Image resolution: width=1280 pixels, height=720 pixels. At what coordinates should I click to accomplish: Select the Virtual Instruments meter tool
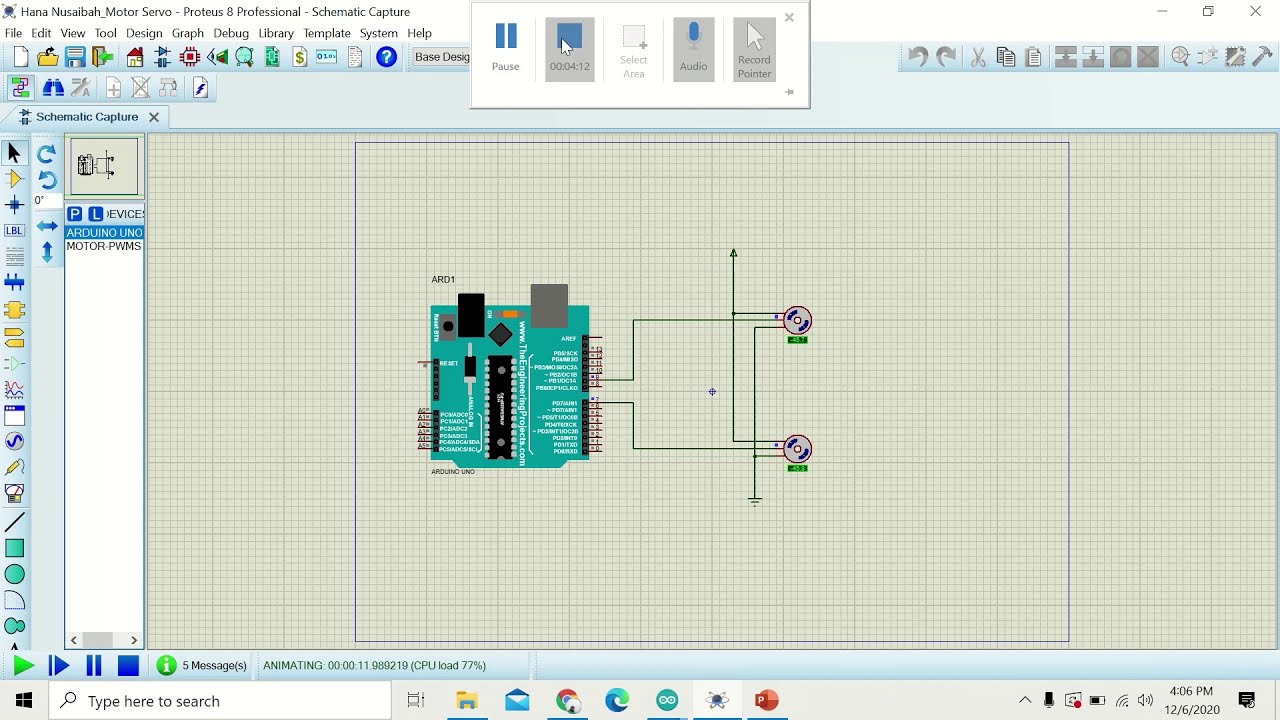pyautogui.click(x=14, y=493)
